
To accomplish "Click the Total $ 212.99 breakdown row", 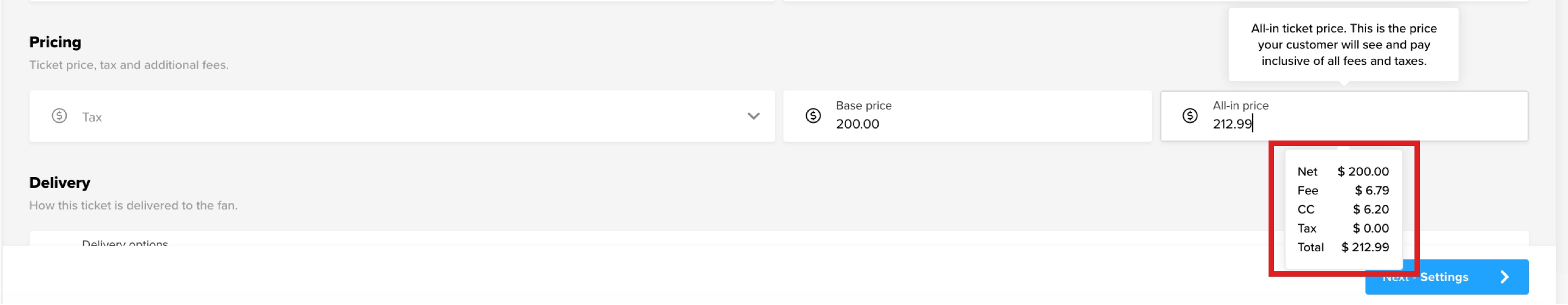I will (1343, 247).
